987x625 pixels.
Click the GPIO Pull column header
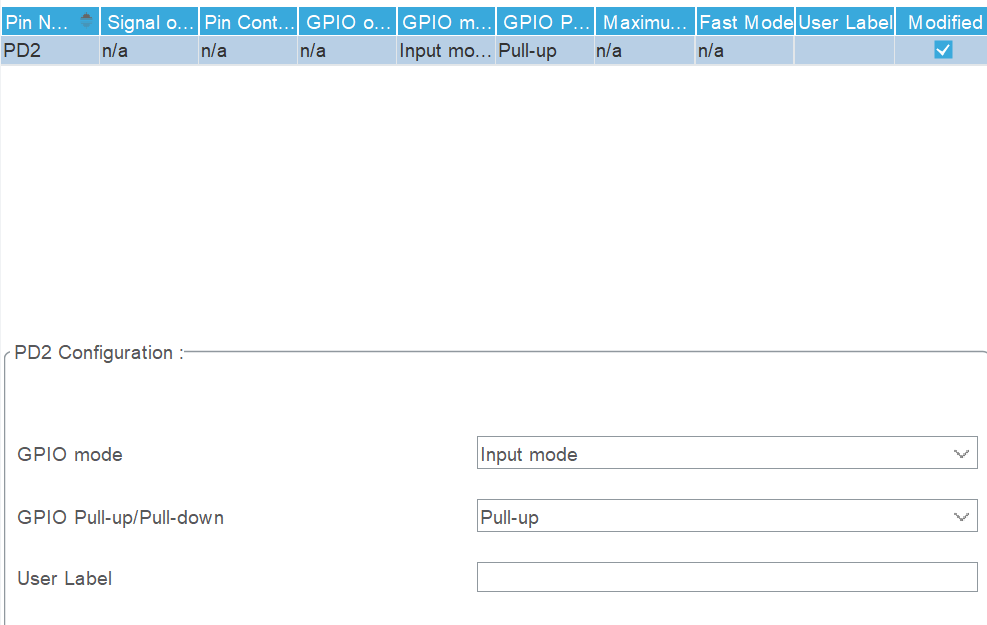tap(544, 21)
